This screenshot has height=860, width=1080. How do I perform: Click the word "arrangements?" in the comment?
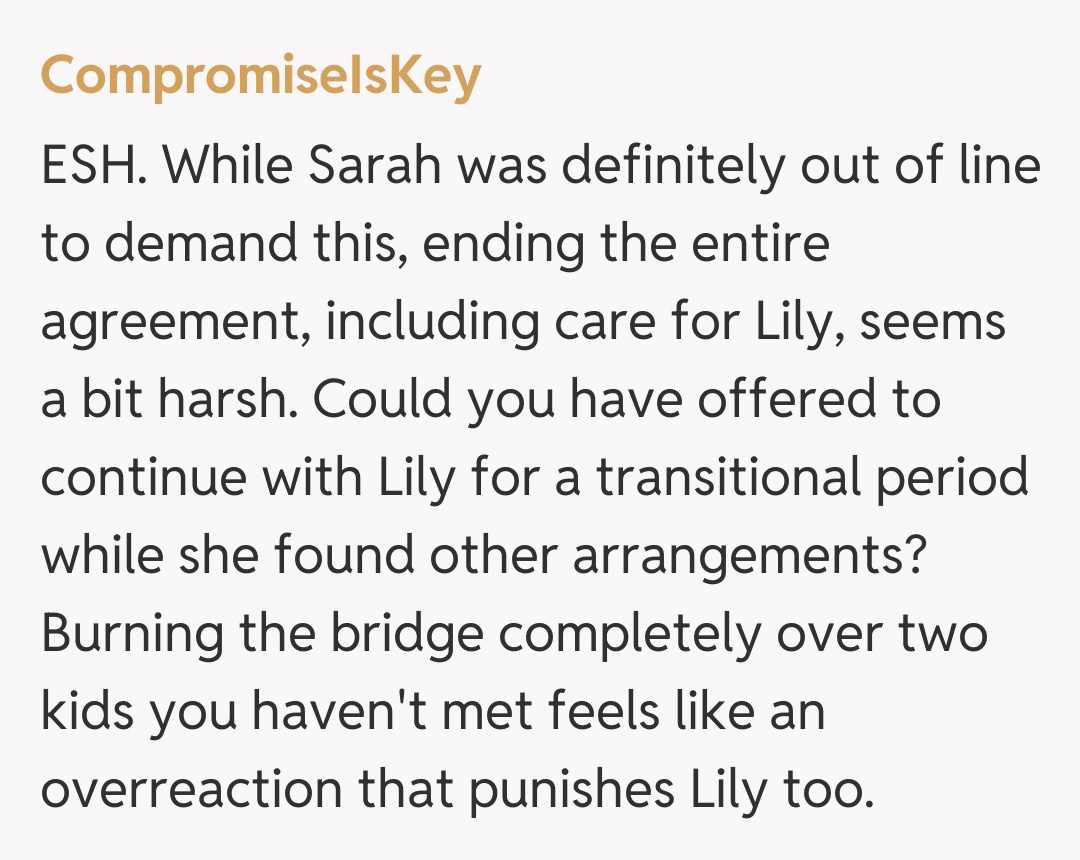coord(746,556)
